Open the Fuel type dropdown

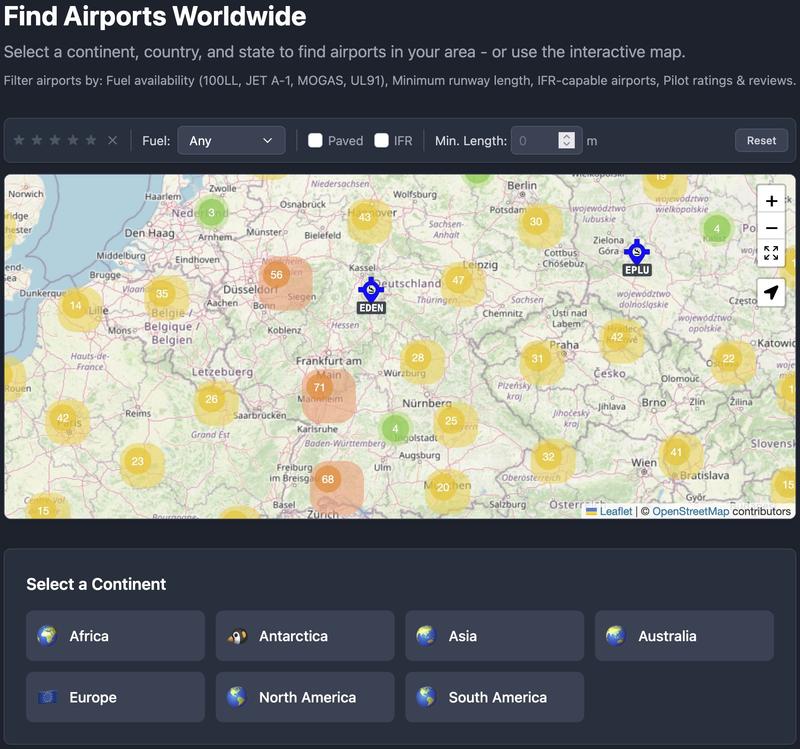[x=230, y=140]
